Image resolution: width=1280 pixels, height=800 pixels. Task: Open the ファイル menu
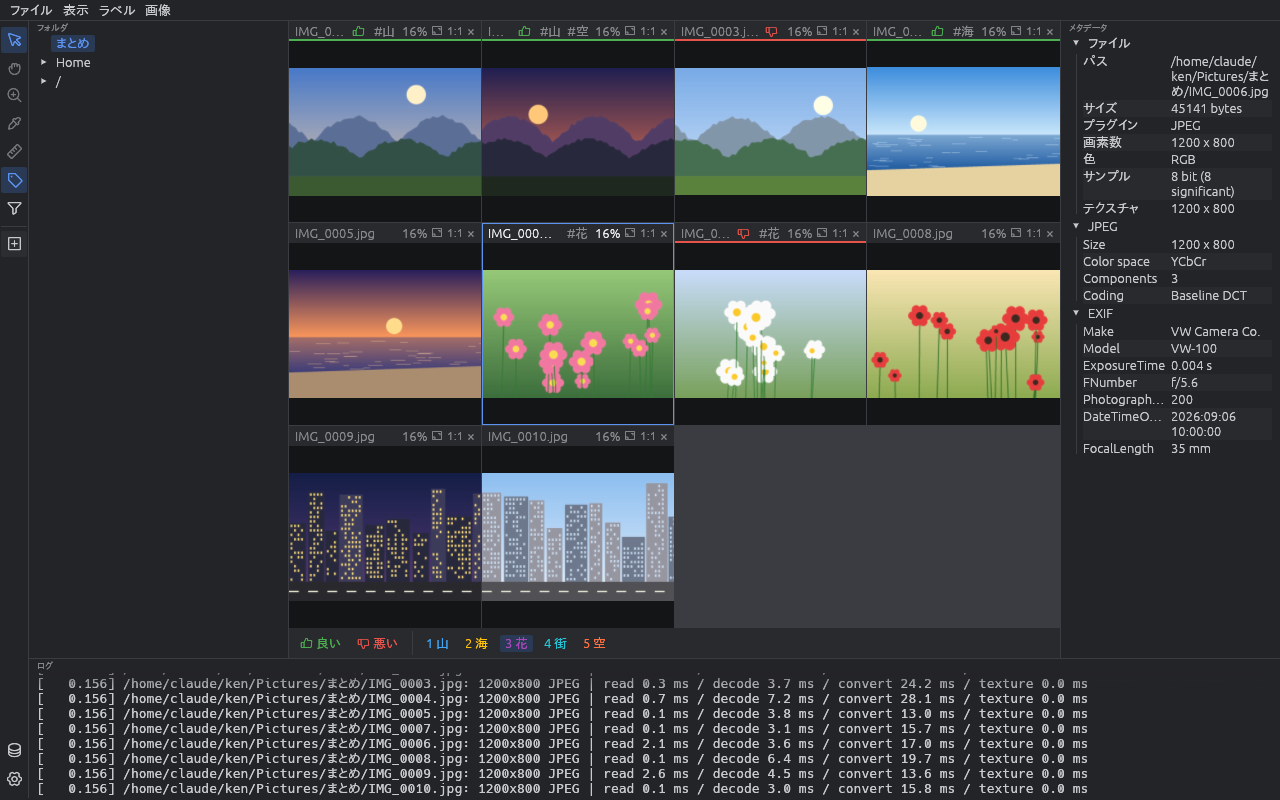pos(31,10)
